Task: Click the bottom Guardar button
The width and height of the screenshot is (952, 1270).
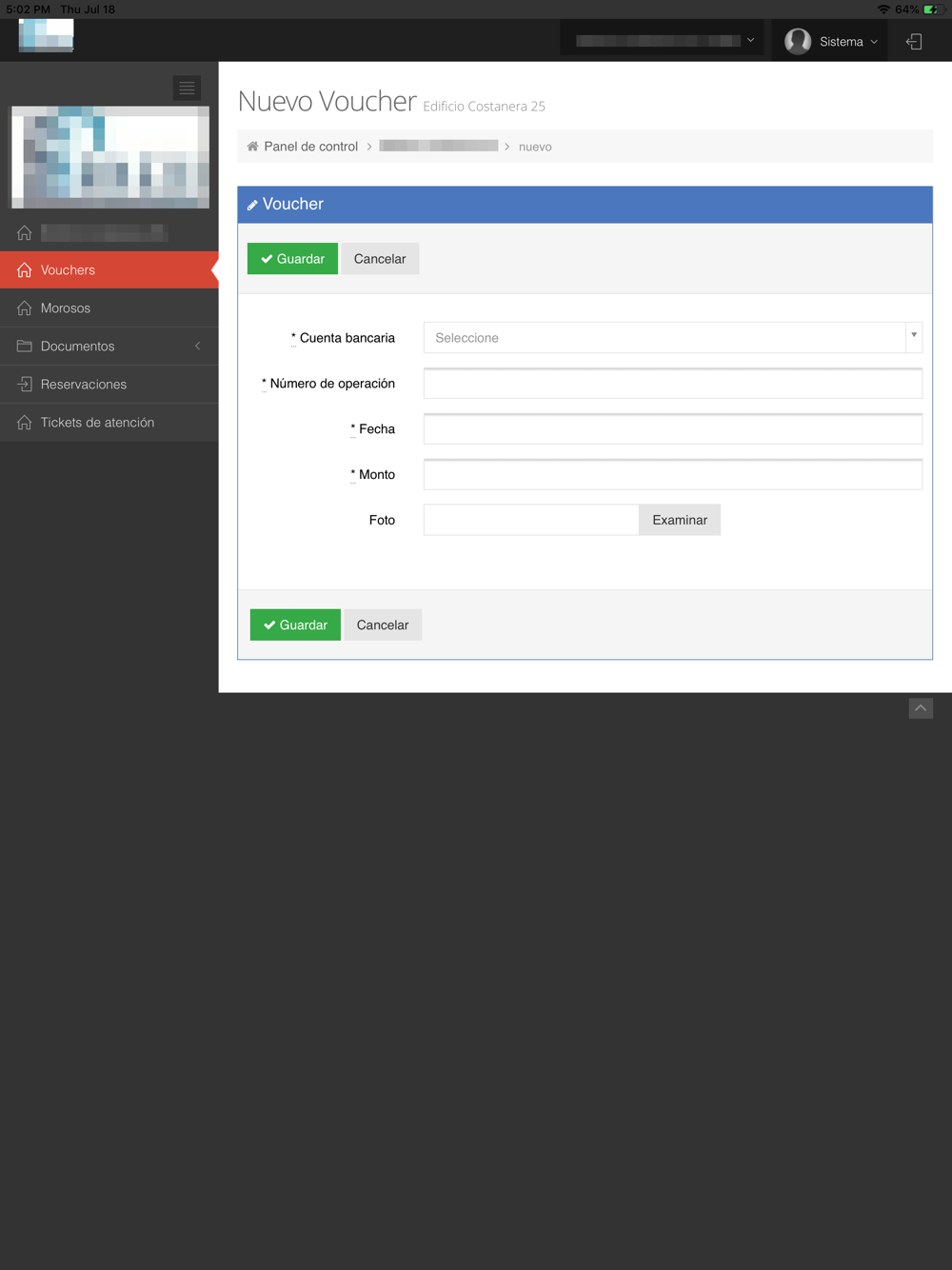Action: point(295,625)
